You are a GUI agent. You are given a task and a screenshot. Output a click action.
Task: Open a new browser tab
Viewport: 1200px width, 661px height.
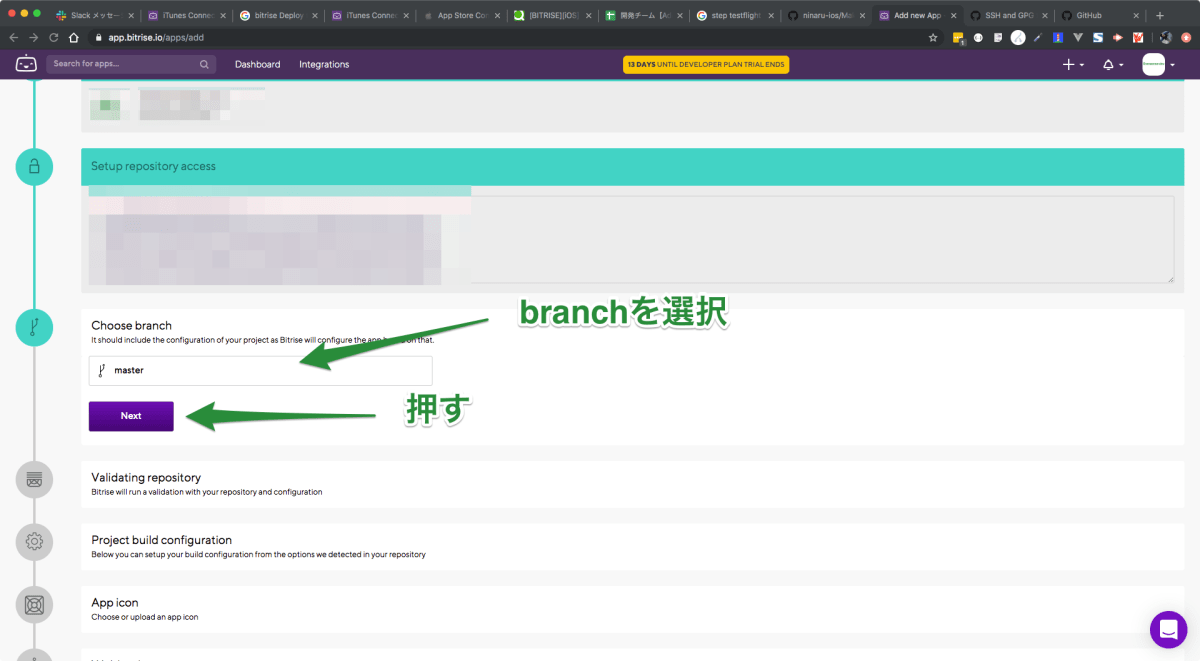pyautogui.click(x=1160, y=15)
